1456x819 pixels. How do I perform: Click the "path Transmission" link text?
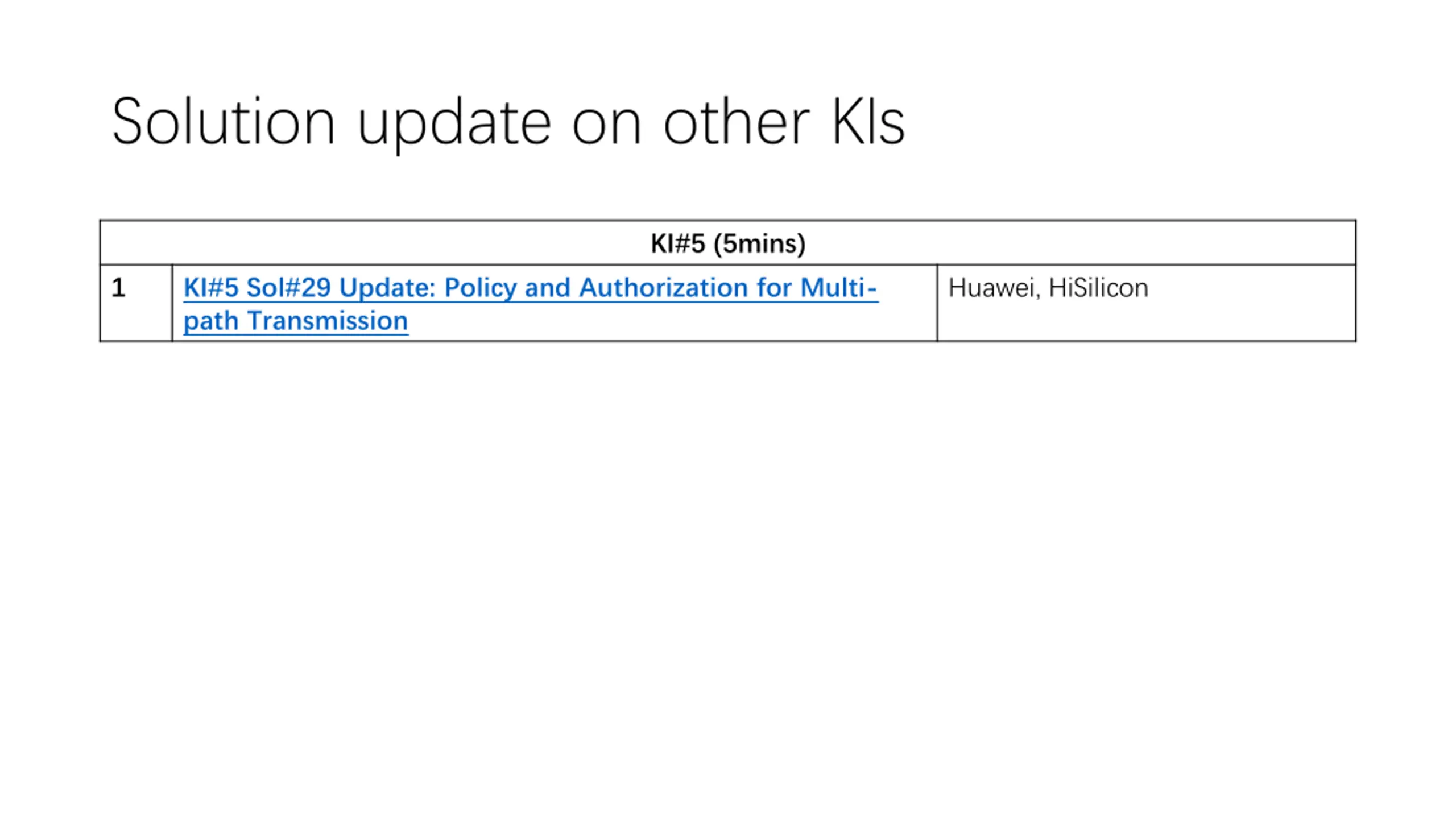[x=296, y=321]
